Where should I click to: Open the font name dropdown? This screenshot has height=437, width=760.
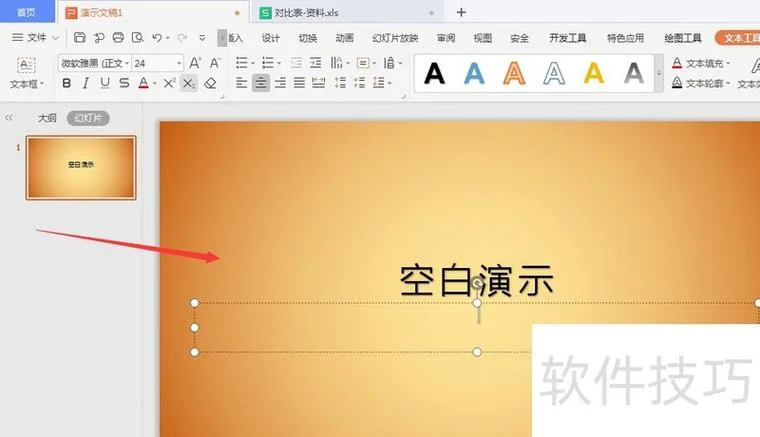127,63
